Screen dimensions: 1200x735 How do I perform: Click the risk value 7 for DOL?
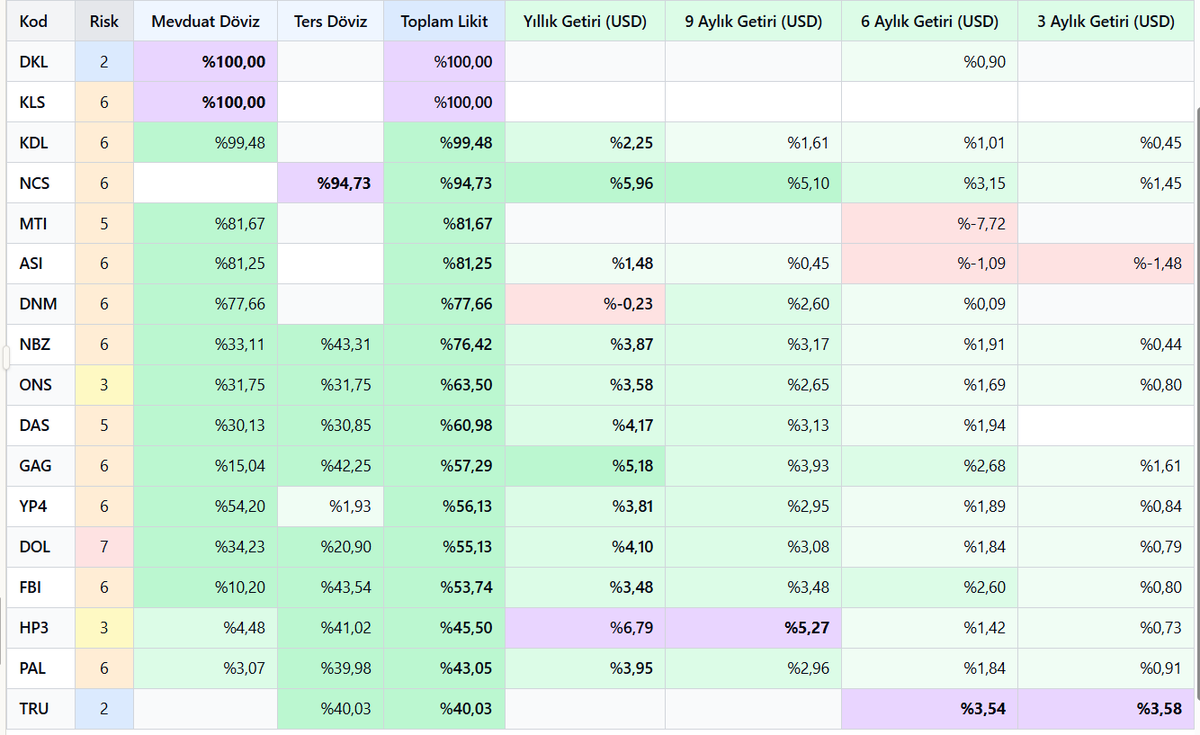click(104, 547)
